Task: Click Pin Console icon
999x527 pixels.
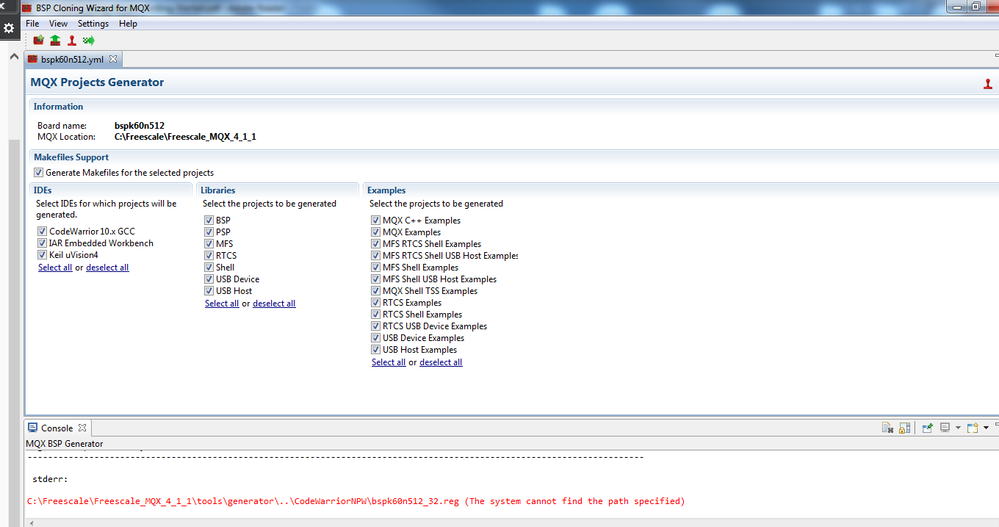Action: (928, 428)
